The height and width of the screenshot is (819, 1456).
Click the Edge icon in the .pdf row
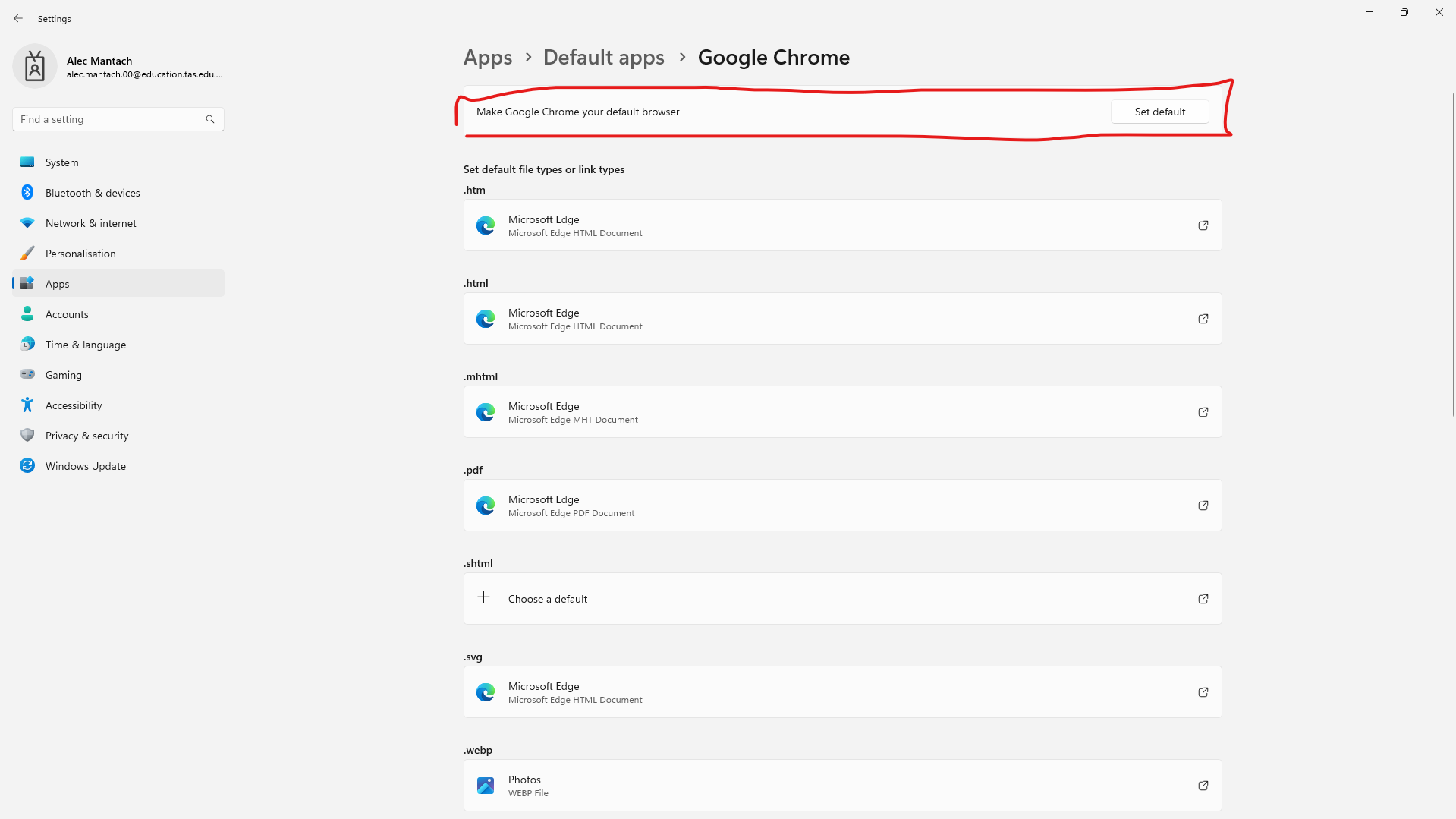click(x=486, y=506)
